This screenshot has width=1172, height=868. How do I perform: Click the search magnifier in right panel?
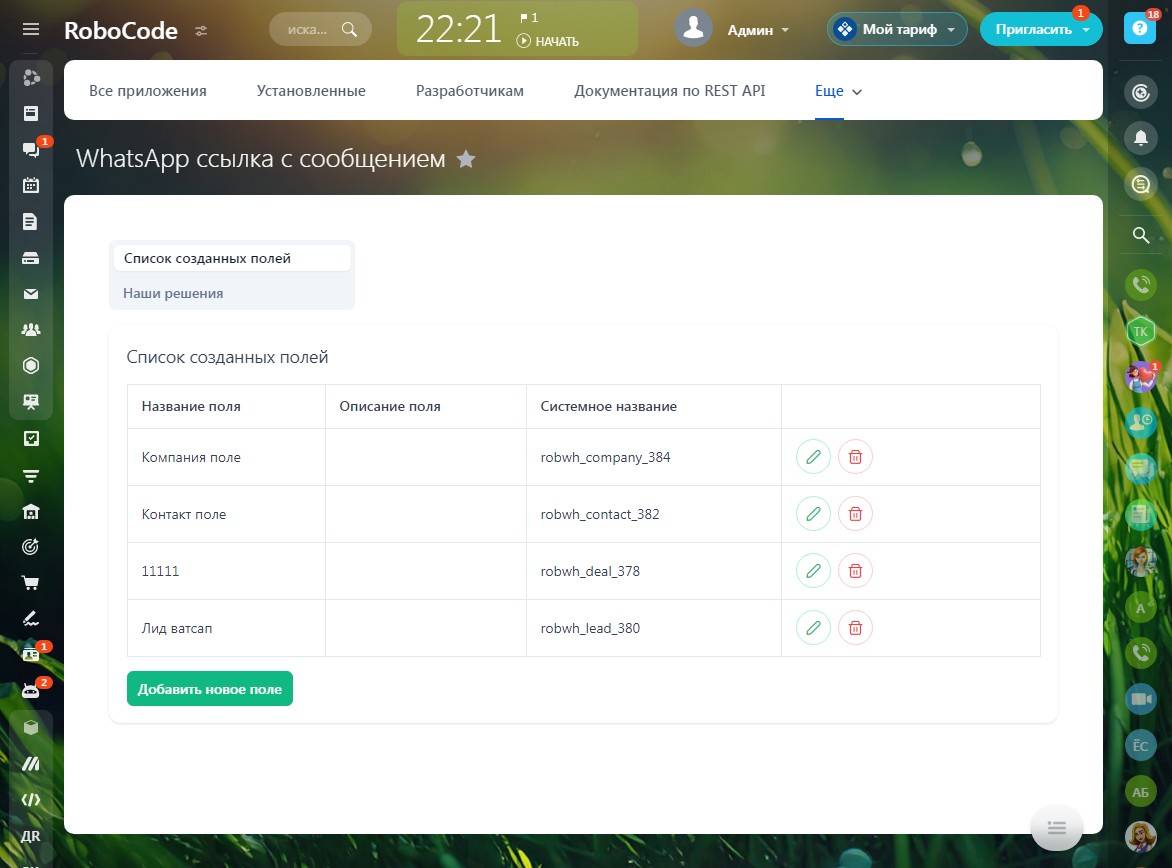1141,236
